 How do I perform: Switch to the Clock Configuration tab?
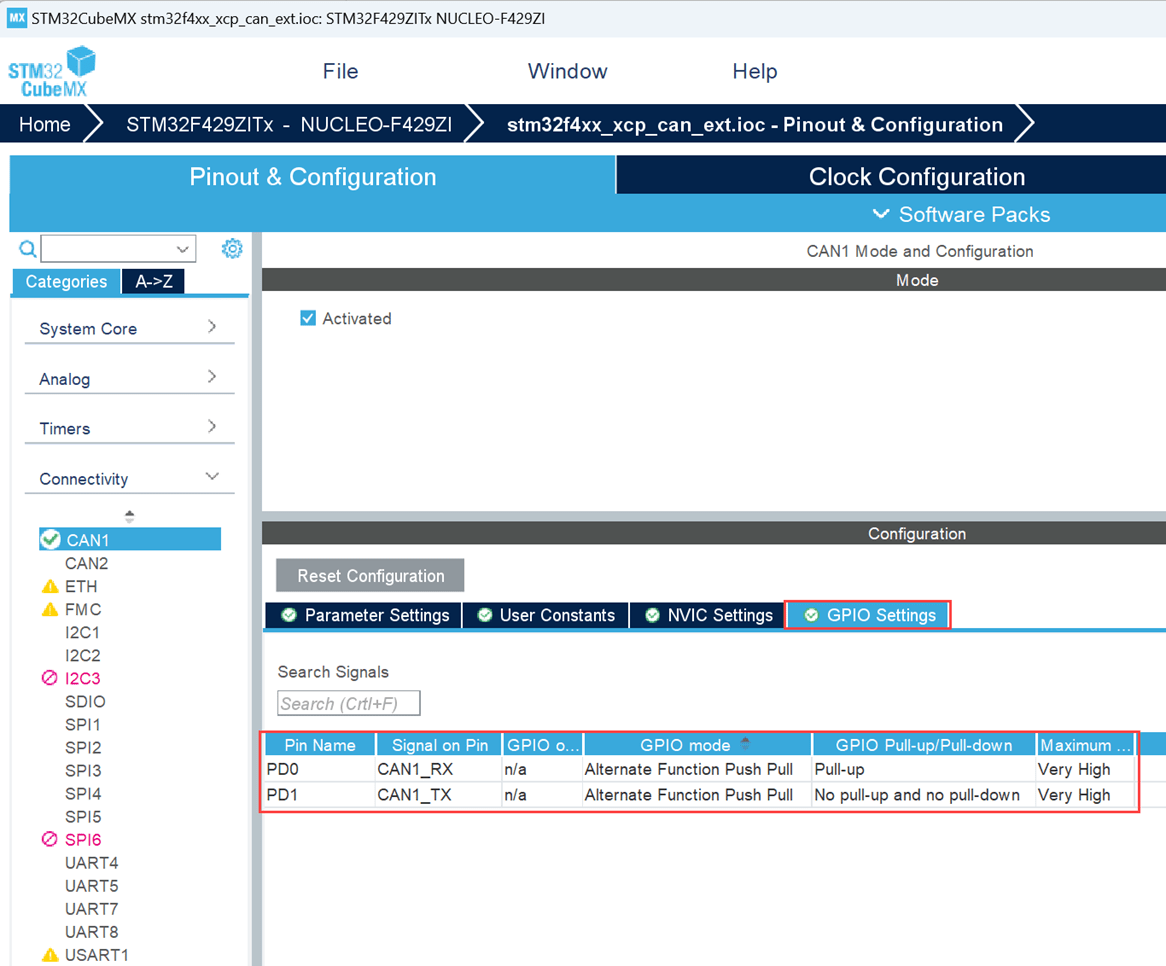pos(916,177)
